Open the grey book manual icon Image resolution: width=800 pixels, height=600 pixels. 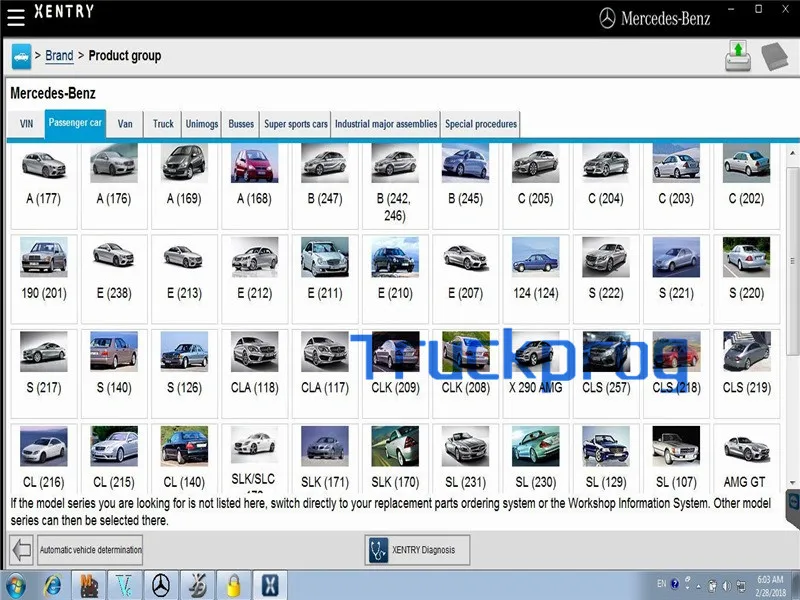[775, 56]
